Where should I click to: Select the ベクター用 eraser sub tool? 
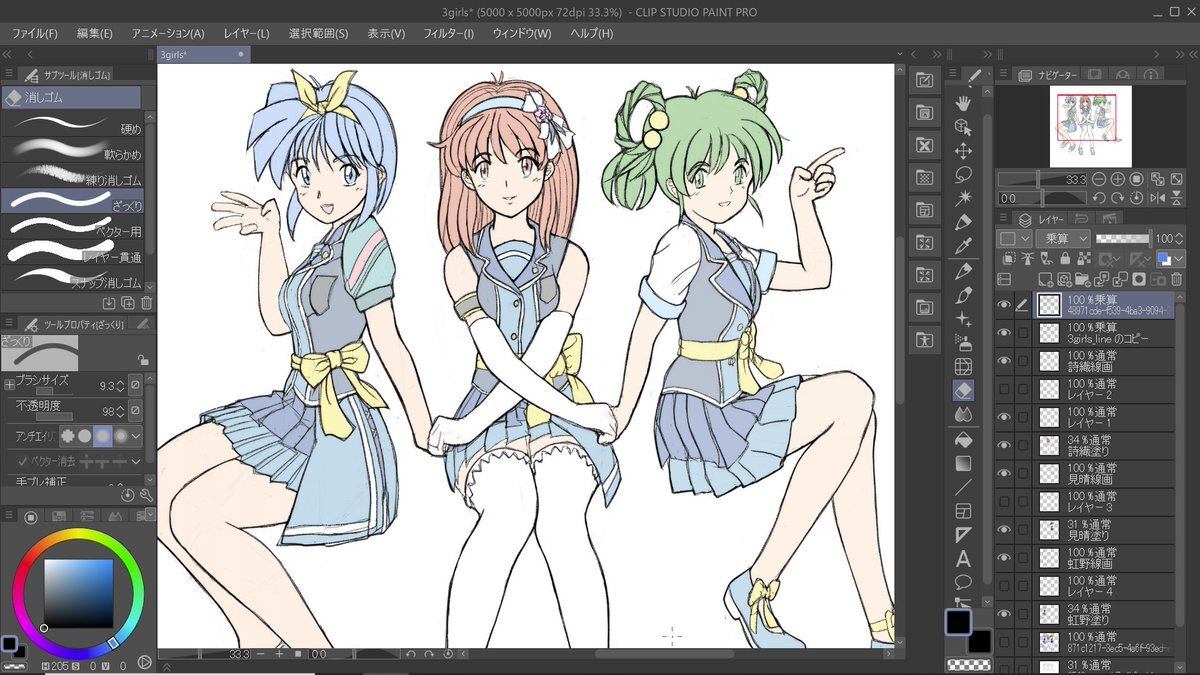(x=72, y=227)
